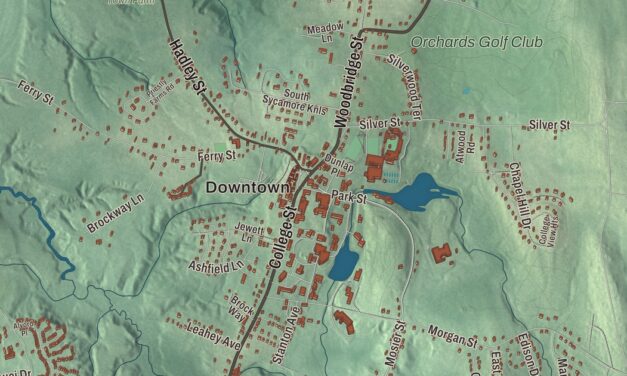The image size is (627, 376).
Task: Select the Orchards Golf Club label
Action: tap(477, 42)
